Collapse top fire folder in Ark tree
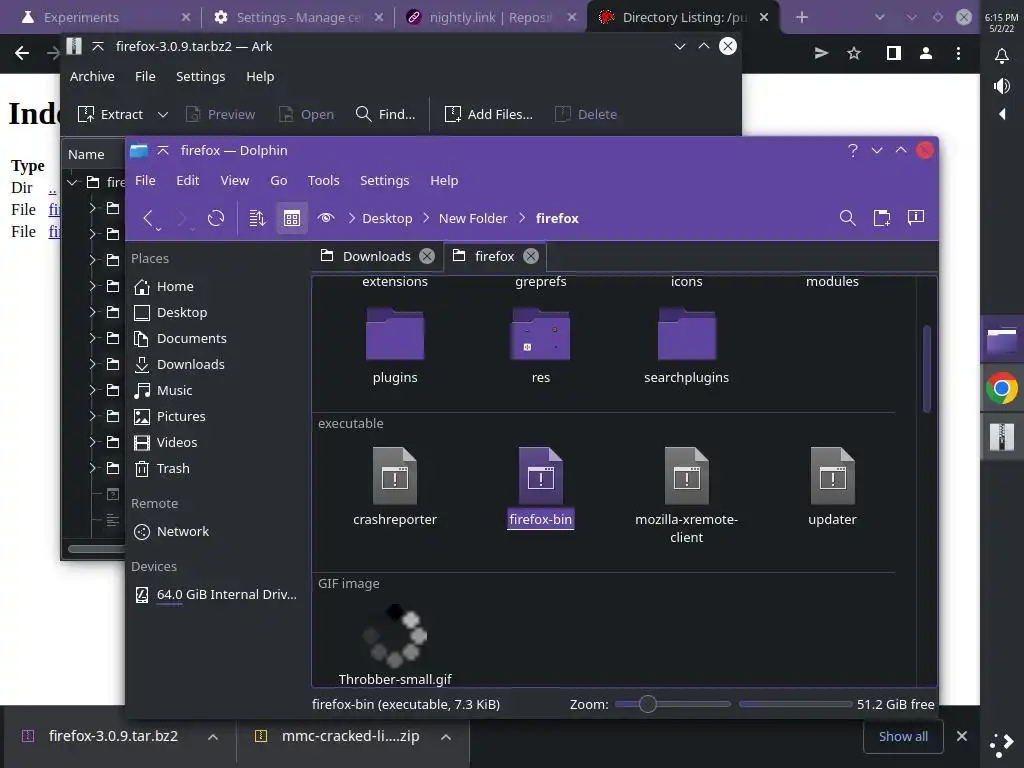1024x768 pixels. [72, 182]
